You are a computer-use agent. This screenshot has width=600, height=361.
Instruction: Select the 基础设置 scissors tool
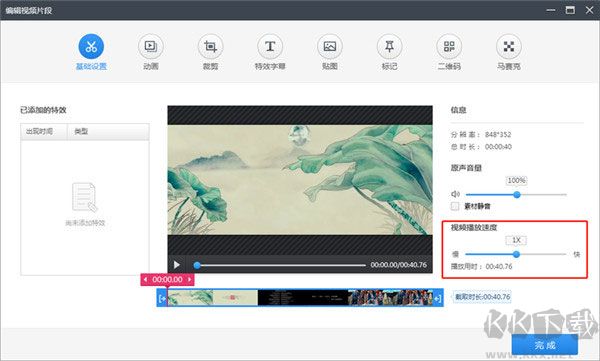pyautogui.click(x=91, y=47)
